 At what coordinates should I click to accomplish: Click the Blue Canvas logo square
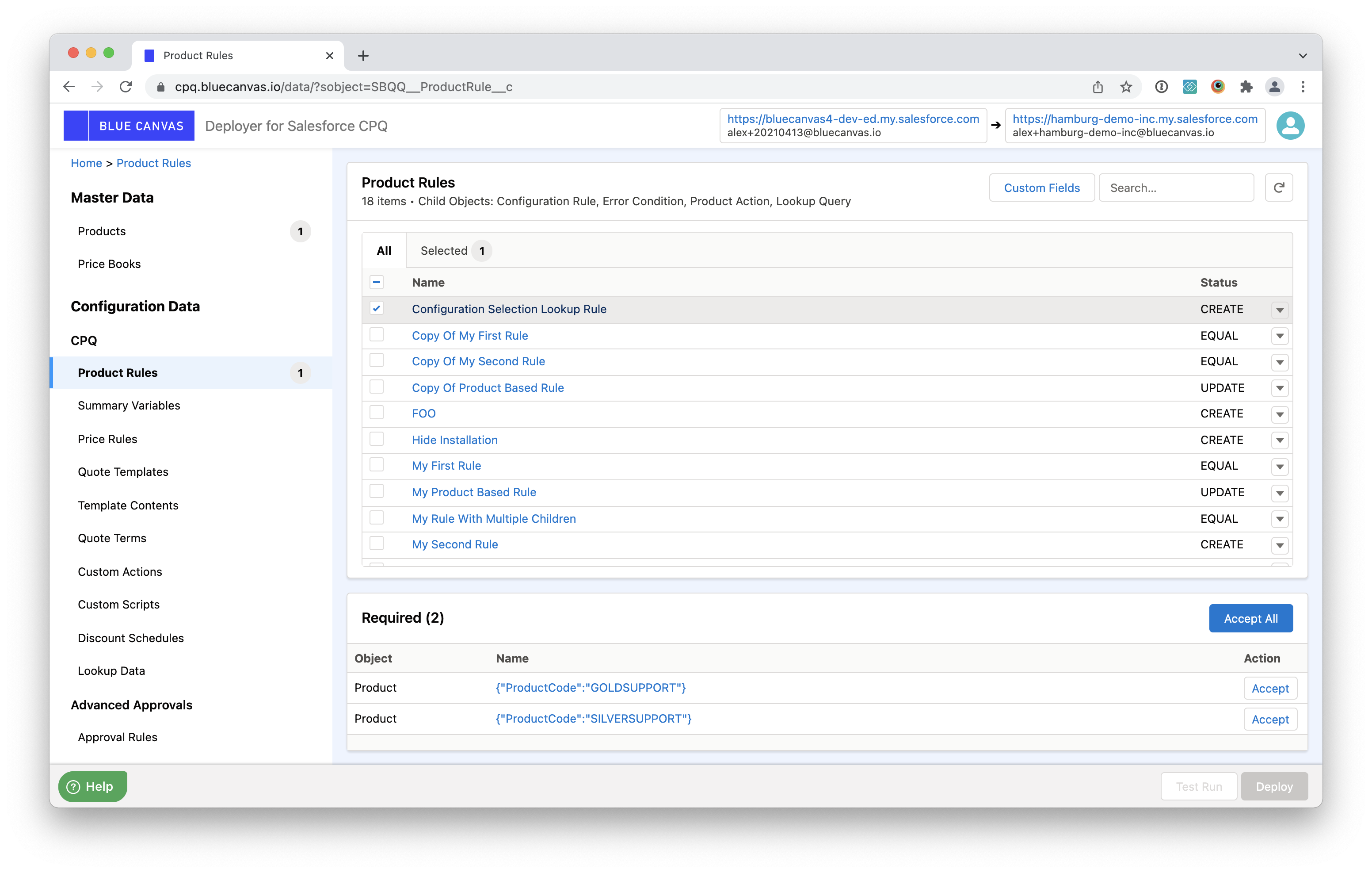tap(76, 126)
